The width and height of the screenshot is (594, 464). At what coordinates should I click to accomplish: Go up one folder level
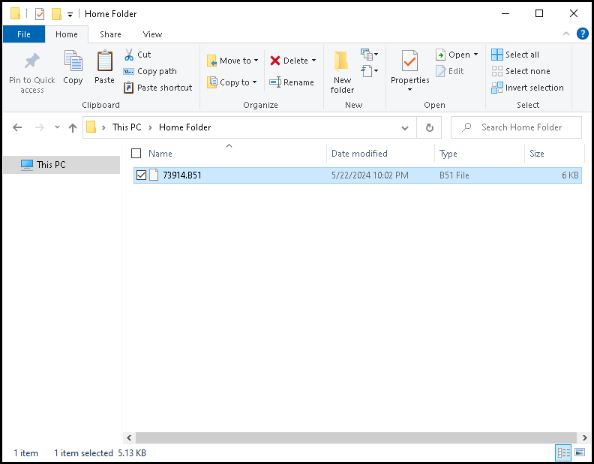(72, 128)
